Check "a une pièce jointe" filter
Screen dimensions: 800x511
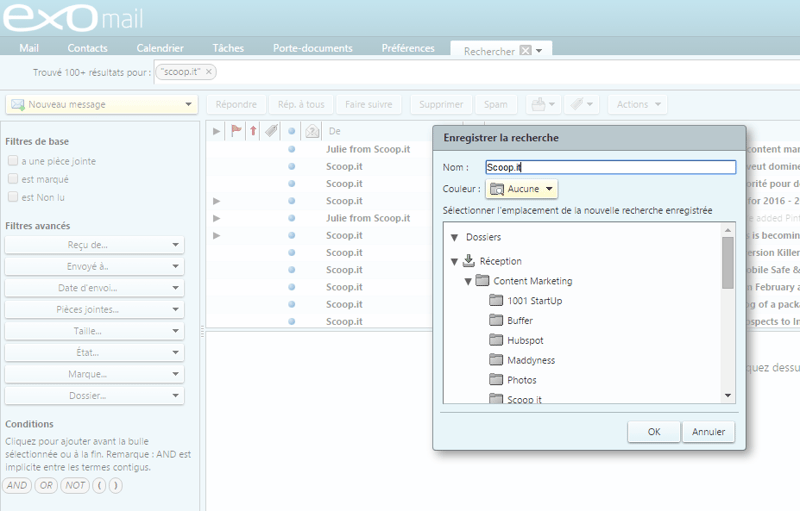(13, 161)
